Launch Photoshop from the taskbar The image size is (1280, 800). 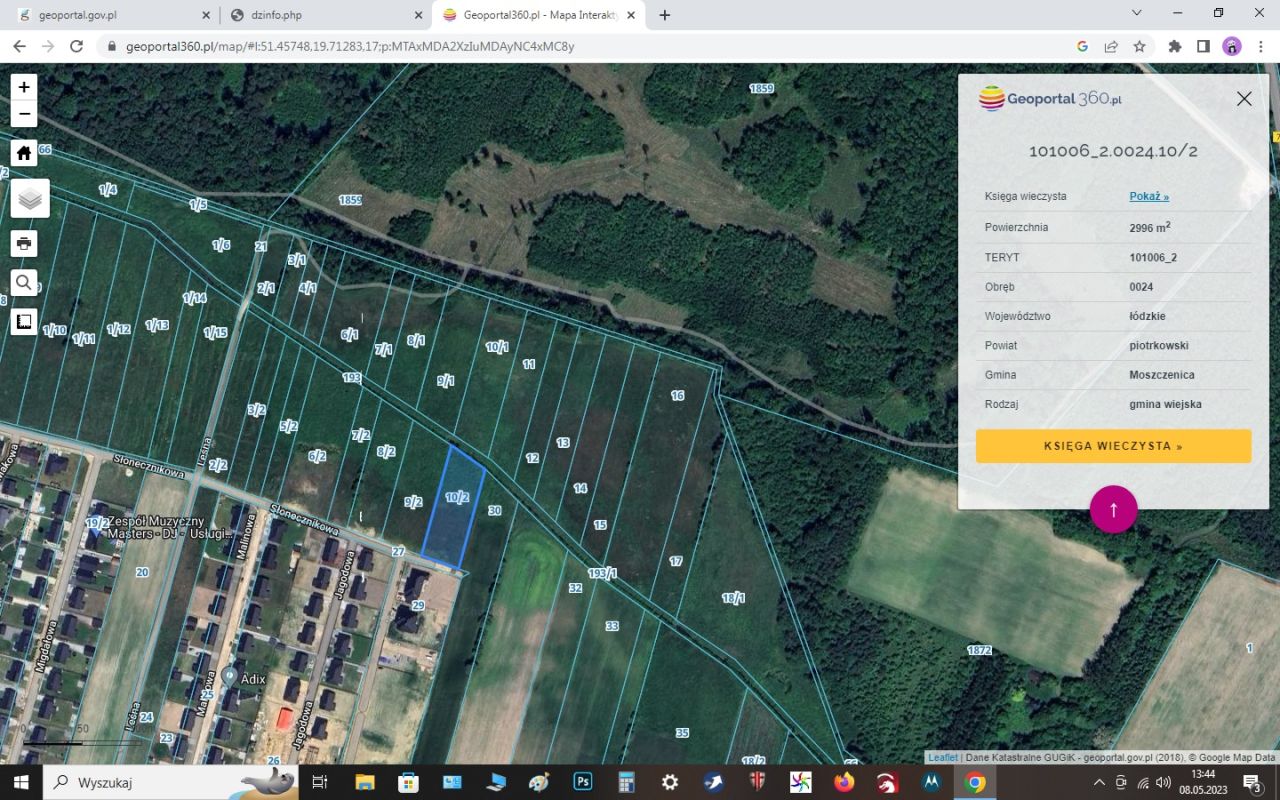(581, 782)
